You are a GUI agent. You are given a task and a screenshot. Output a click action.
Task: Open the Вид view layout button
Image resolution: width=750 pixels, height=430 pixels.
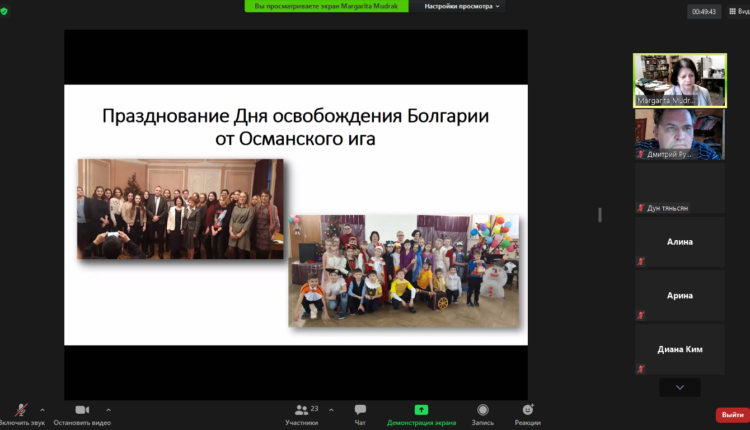point(739,11)
